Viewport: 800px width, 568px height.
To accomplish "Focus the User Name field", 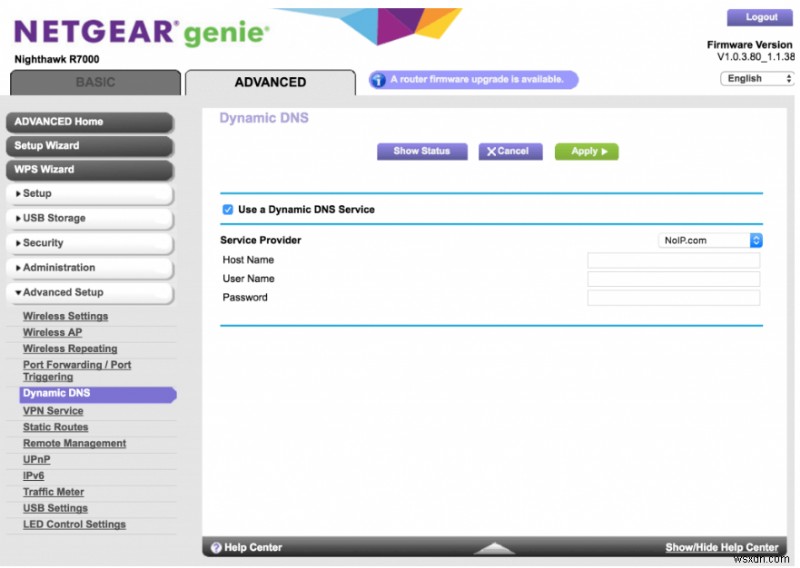I will point(673,279).
